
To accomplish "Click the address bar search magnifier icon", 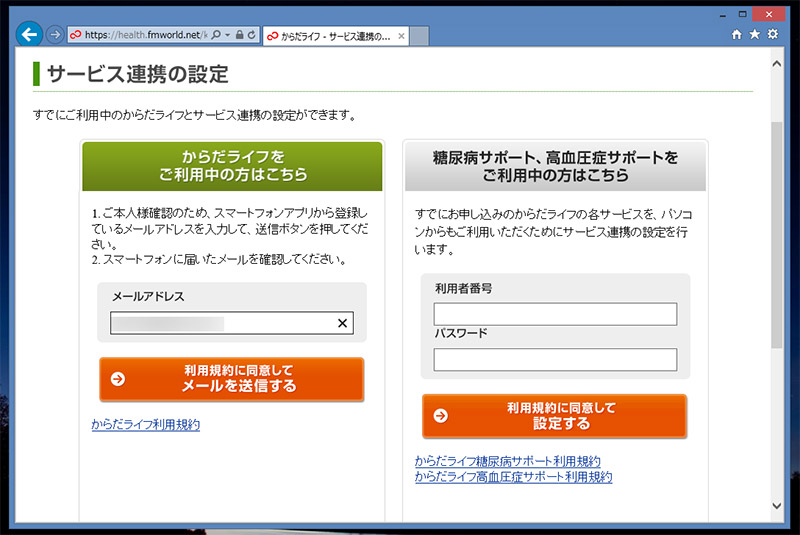I will point(216,34).
